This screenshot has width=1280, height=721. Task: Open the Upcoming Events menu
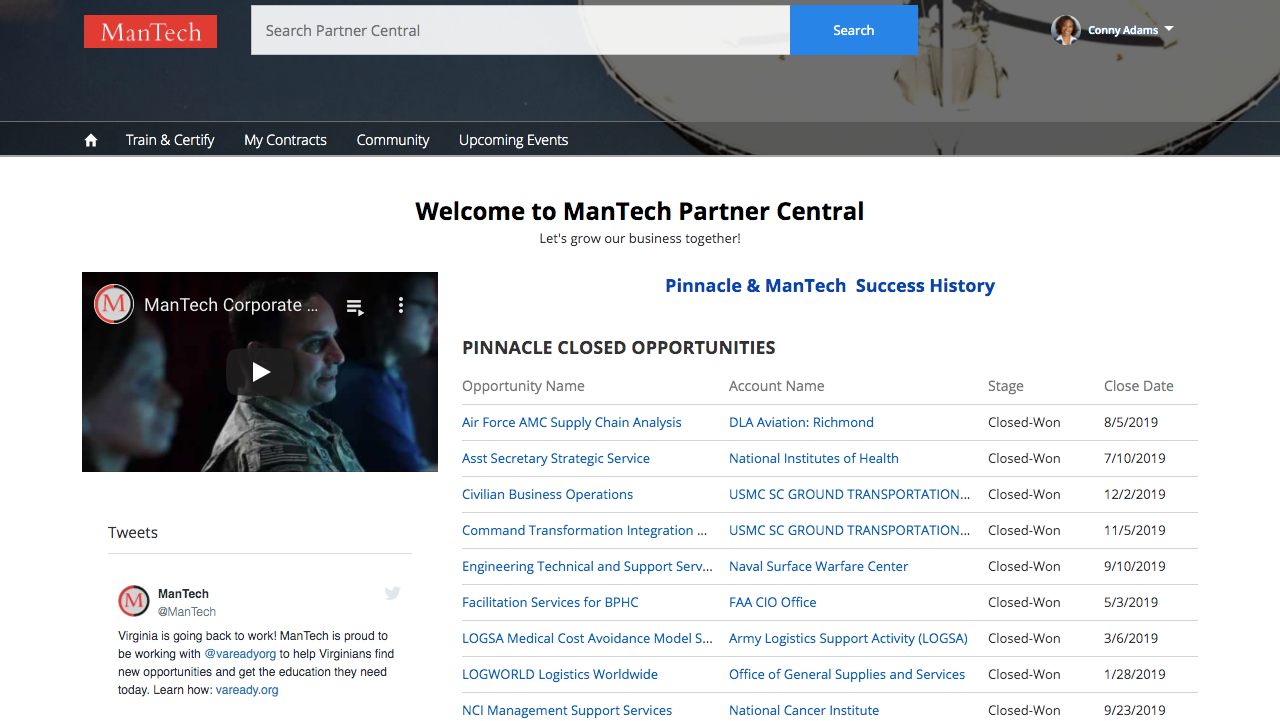[x=513, y=140]
